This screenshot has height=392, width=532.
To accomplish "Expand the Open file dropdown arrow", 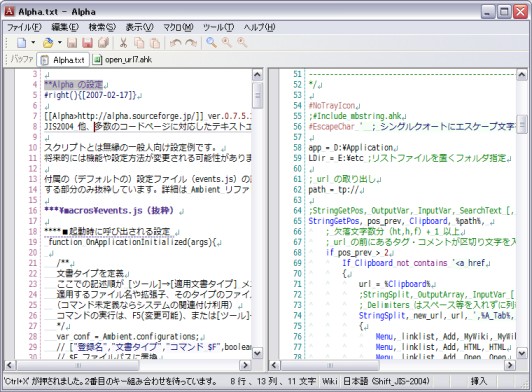I will click(x=60, y=43).
